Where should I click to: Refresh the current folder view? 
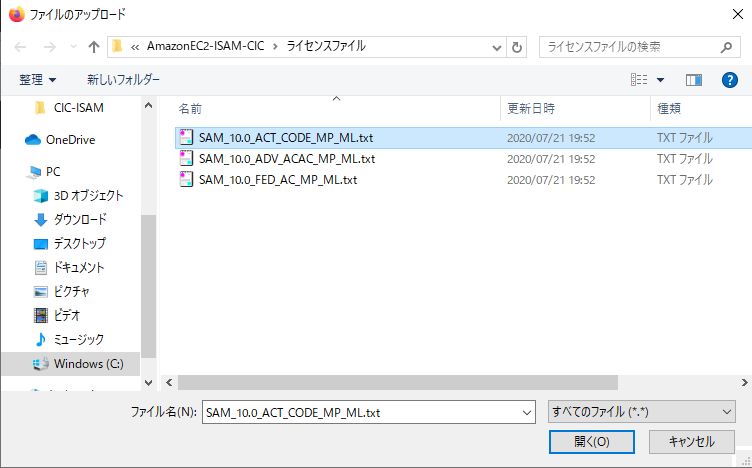[x=517, y=47]
